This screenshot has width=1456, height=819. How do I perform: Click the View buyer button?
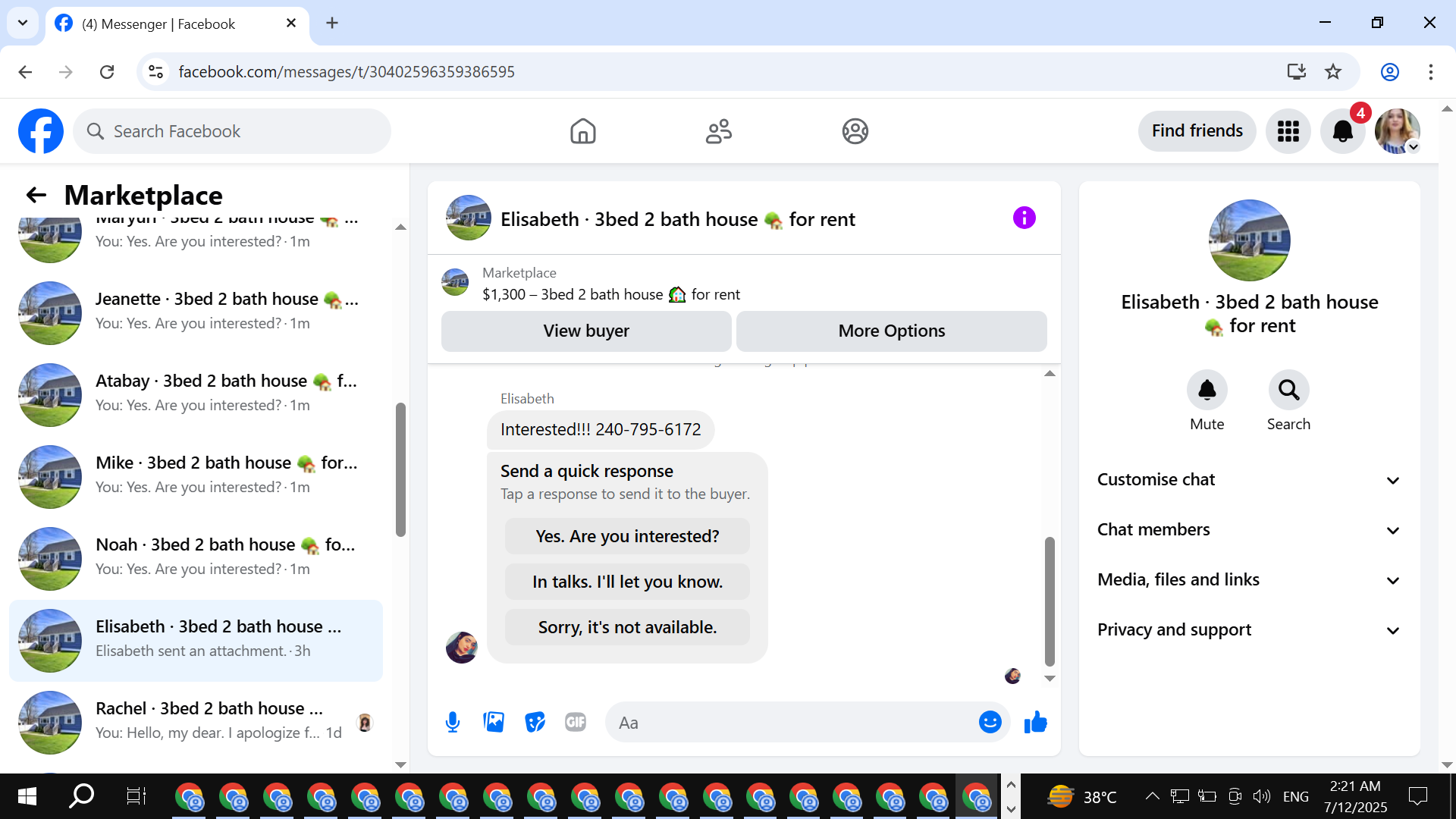585,331
